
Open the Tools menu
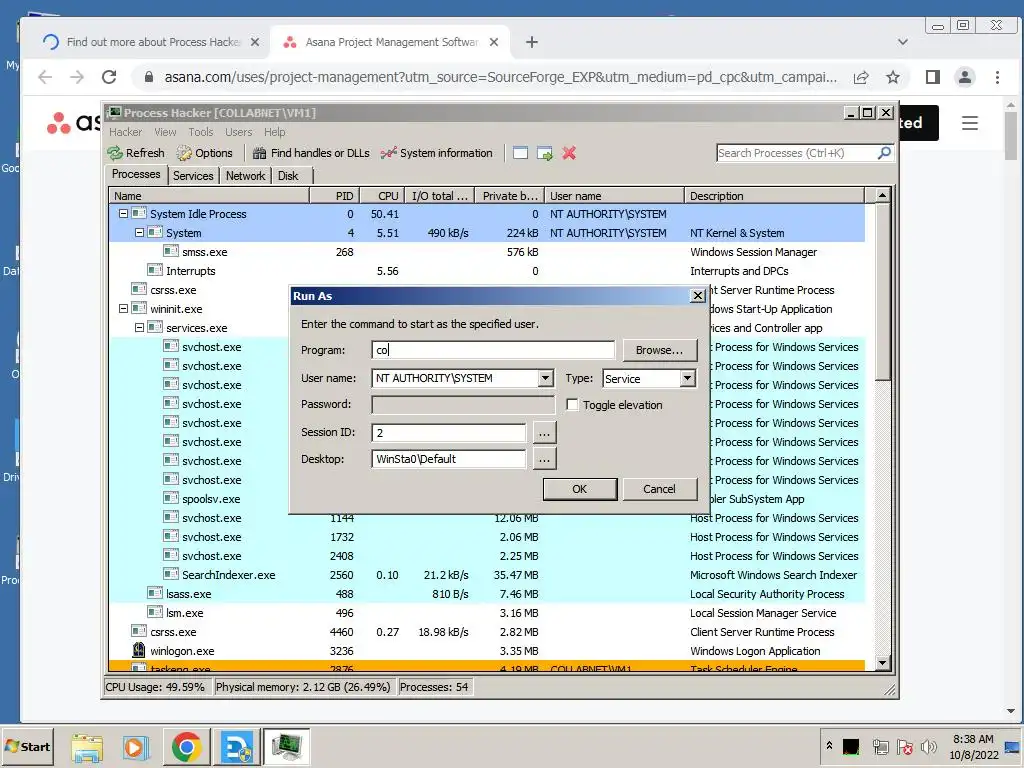(x=201, y=132)
